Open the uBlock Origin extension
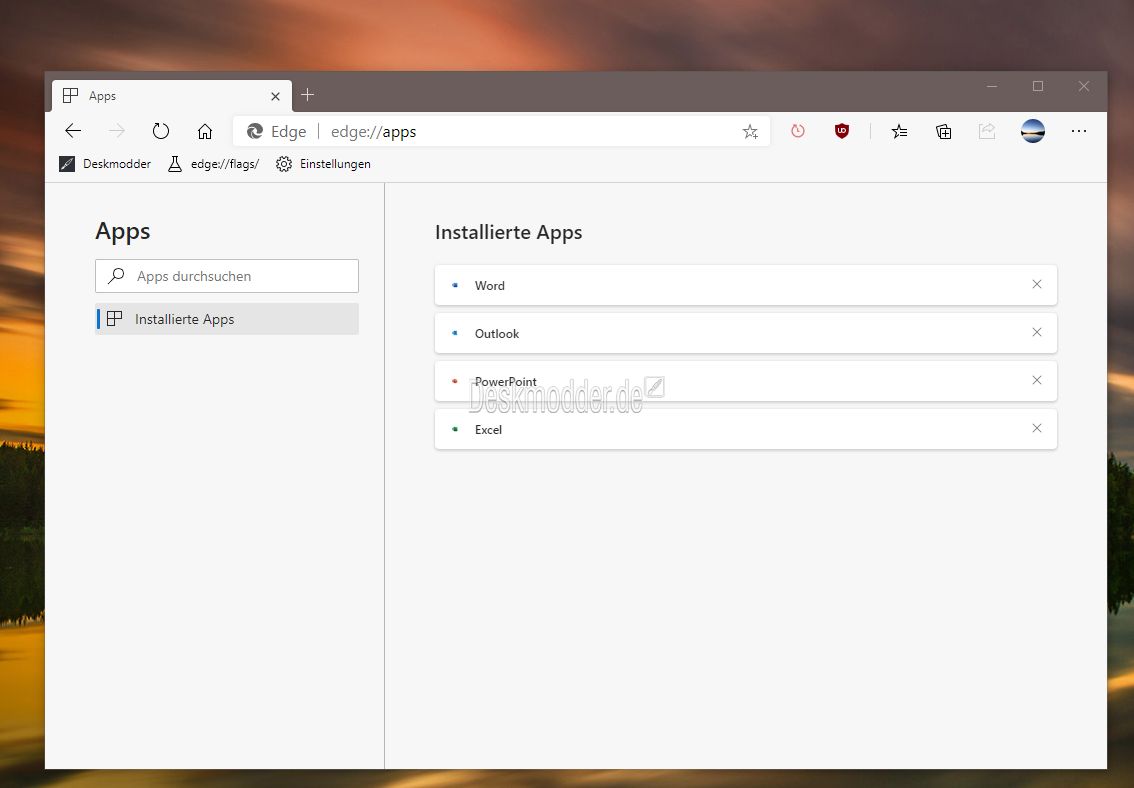 tap(842, 131)
